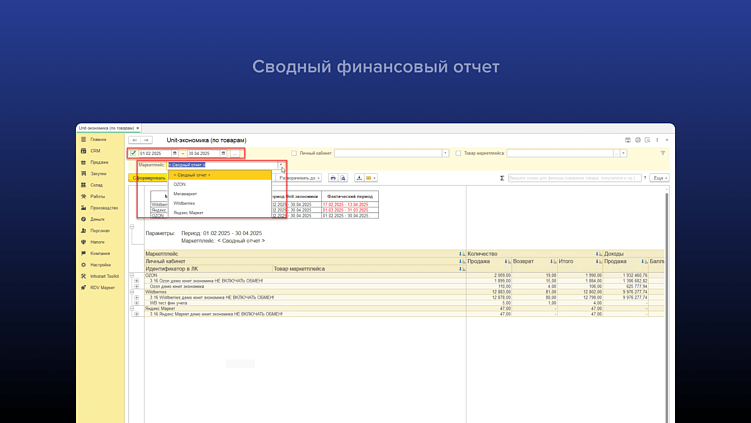751x423 pixels.
Task: Open calendar for end date 30.04.2025
Action: tap(223, 153)
